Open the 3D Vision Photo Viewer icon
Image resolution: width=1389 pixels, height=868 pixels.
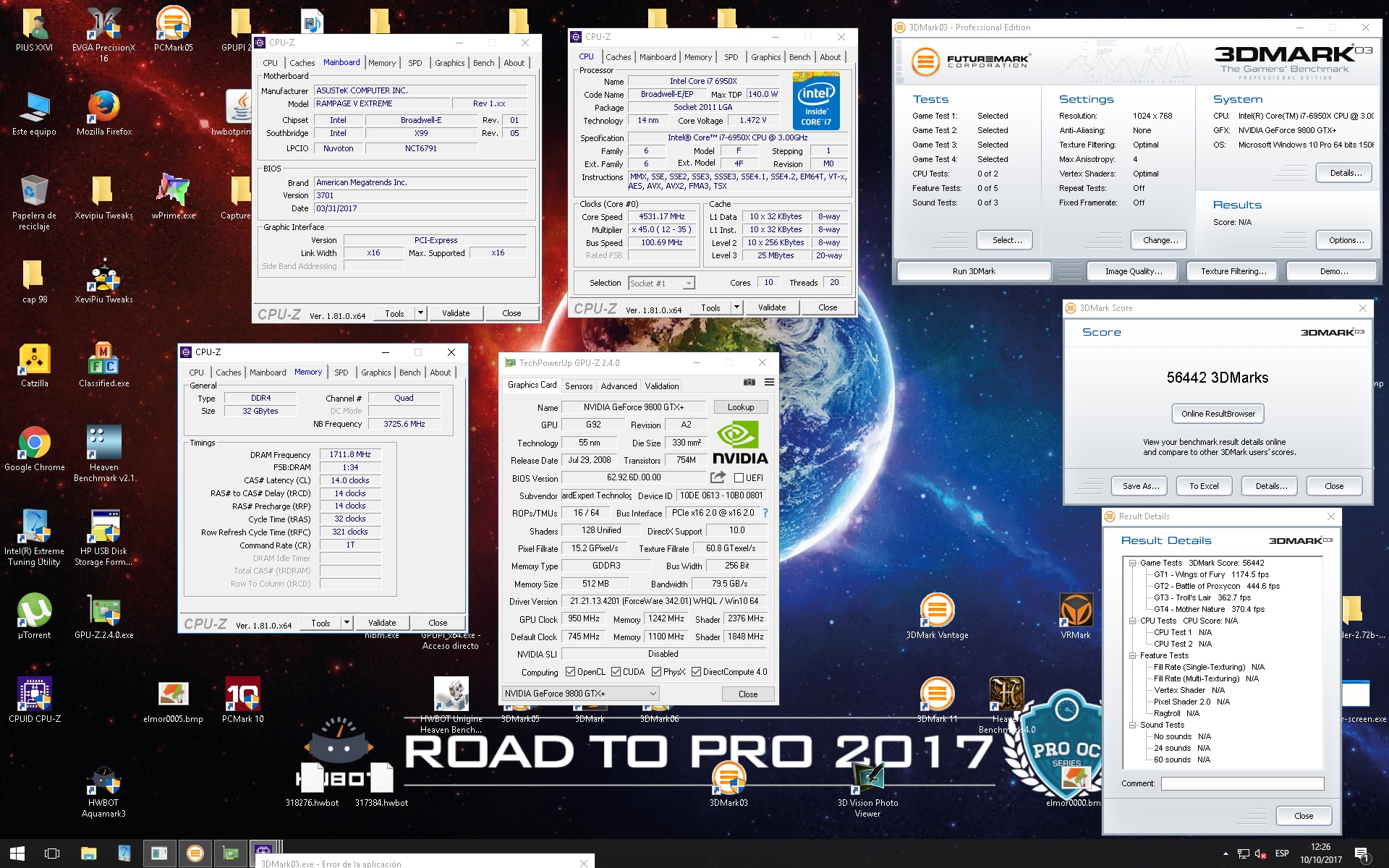click(867, 789)
